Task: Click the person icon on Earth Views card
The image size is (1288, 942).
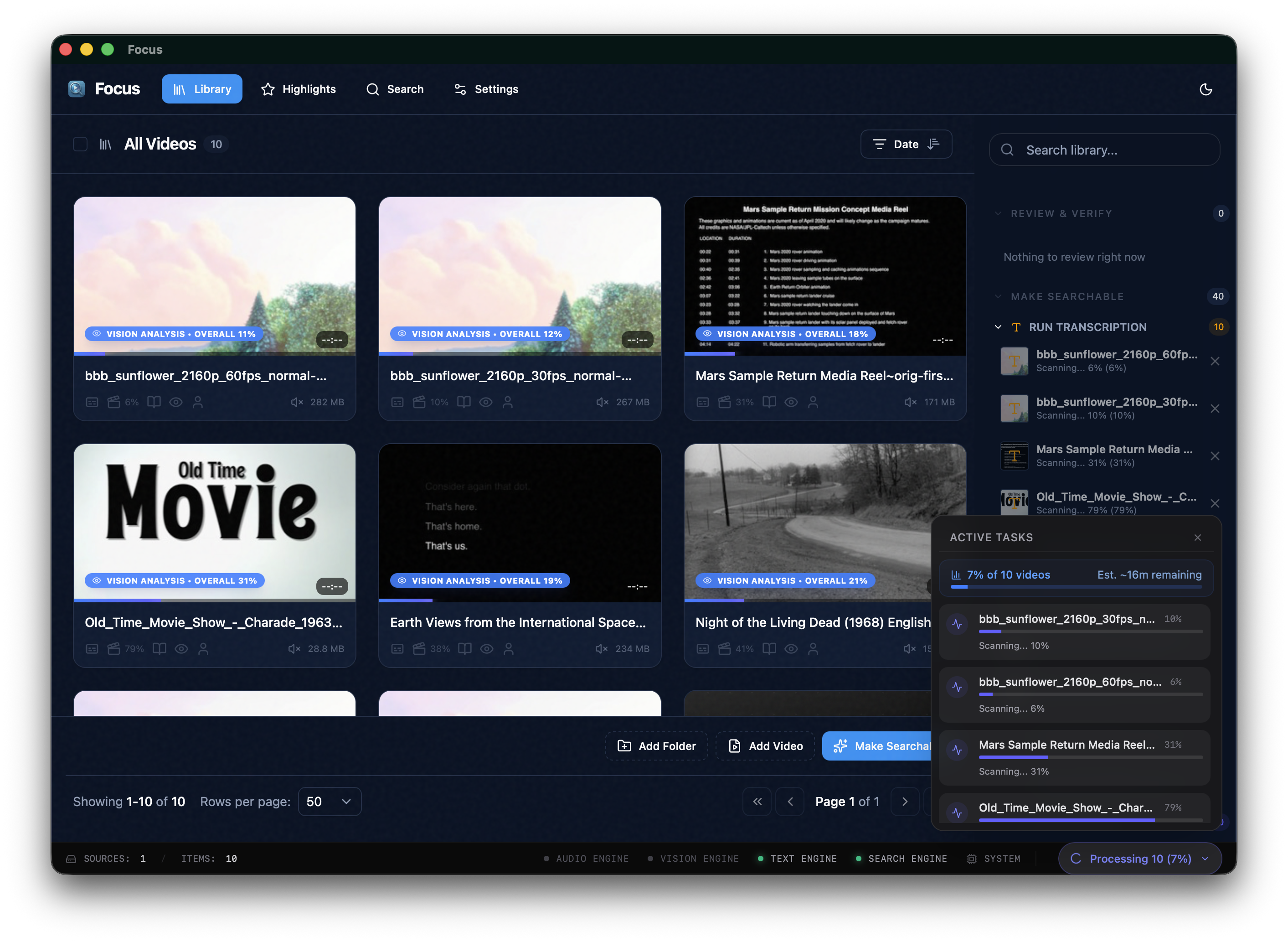Action: tap(508, 649)
